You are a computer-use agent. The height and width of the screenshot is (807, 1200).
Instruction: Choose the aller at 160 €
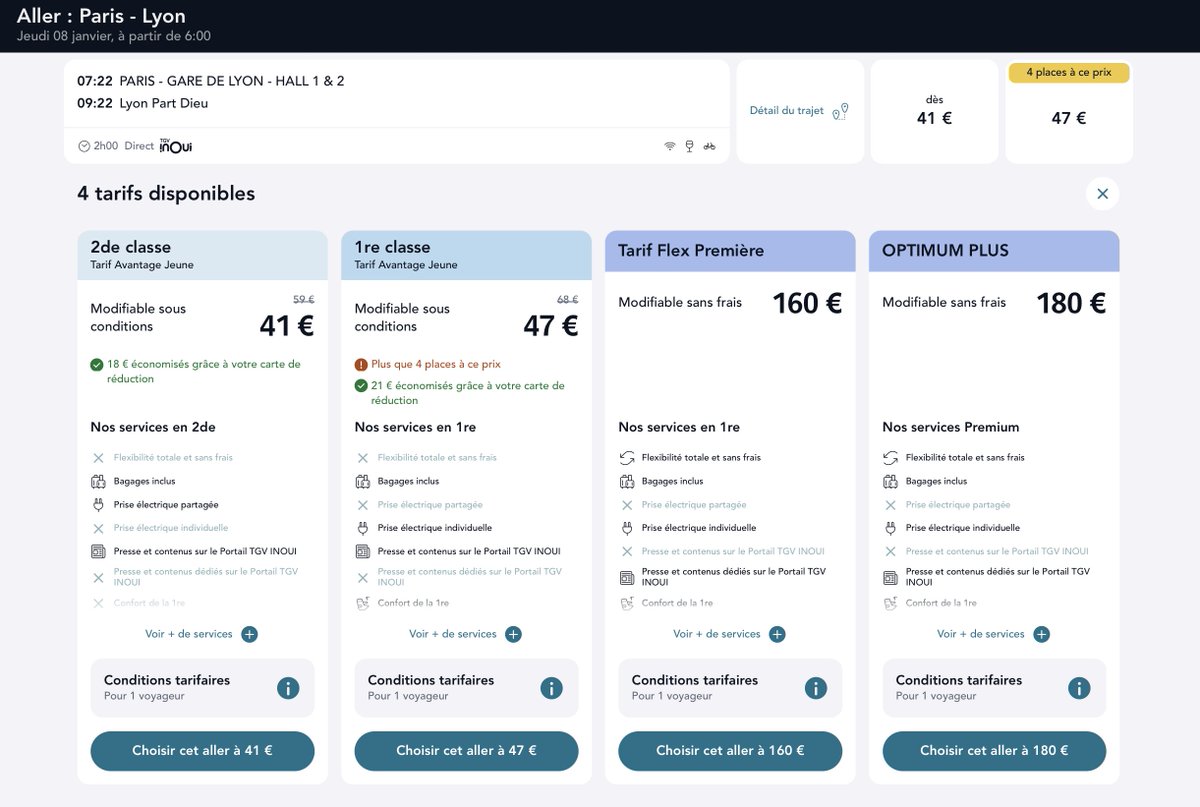[x=730, y=751]
